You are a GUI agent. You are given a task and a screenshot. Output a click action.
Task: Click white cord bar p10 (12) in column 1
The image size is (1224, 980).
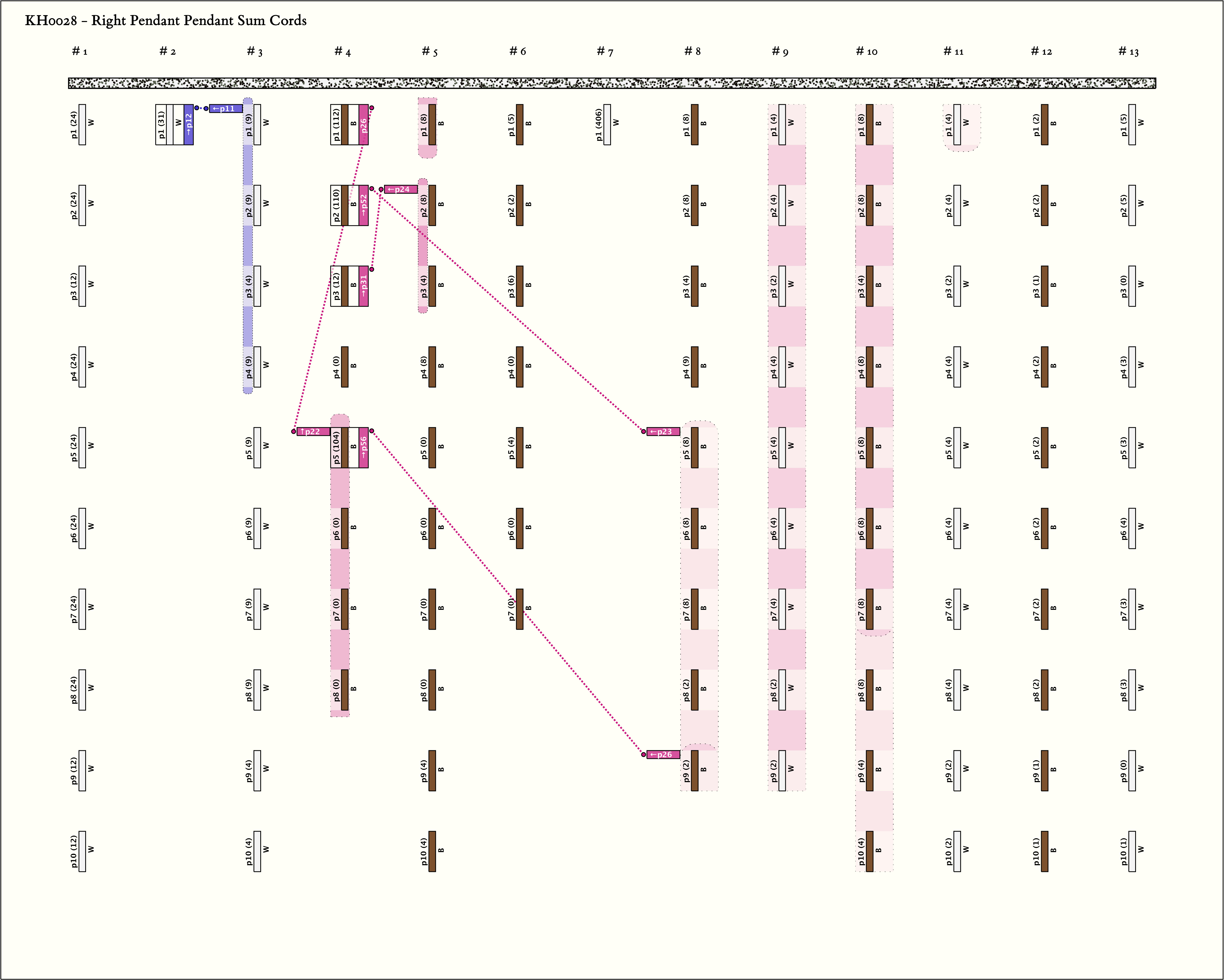[x=82, y=851]
